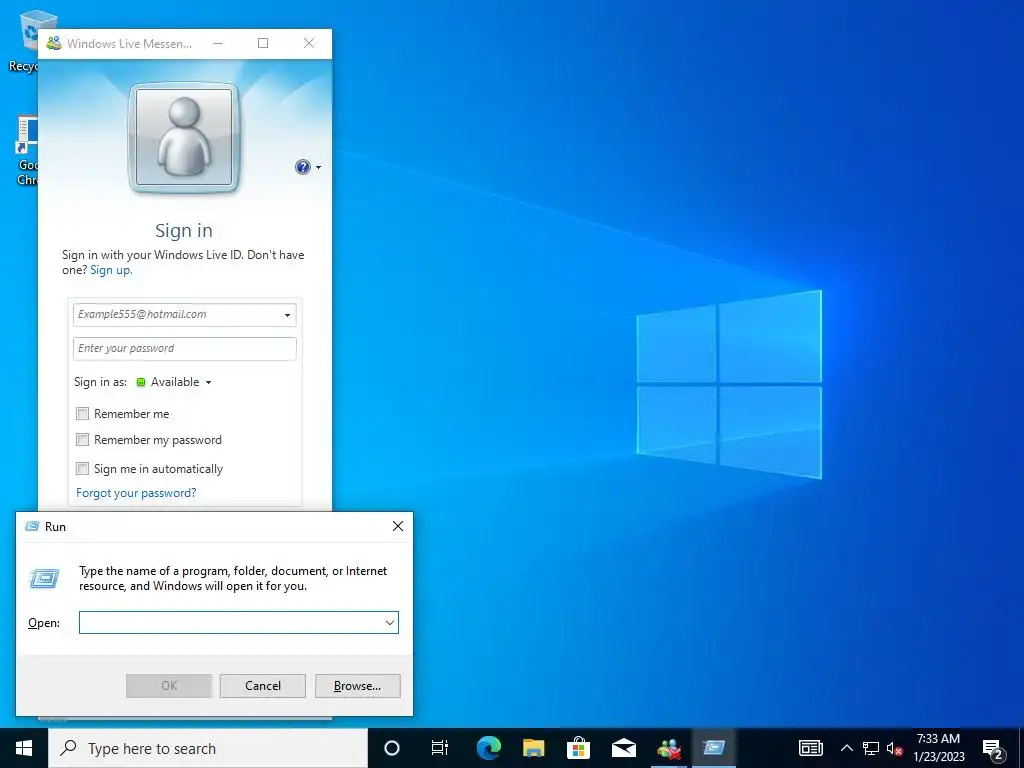Show hidden system tray icons
The height and width of the screenshot is (768, 1024).
click(x=846, y=748)
